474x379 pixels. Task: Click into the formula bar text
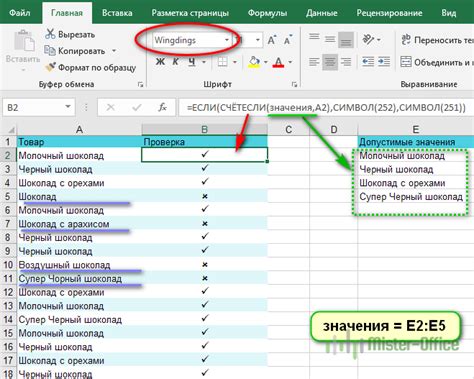(326, 107)
